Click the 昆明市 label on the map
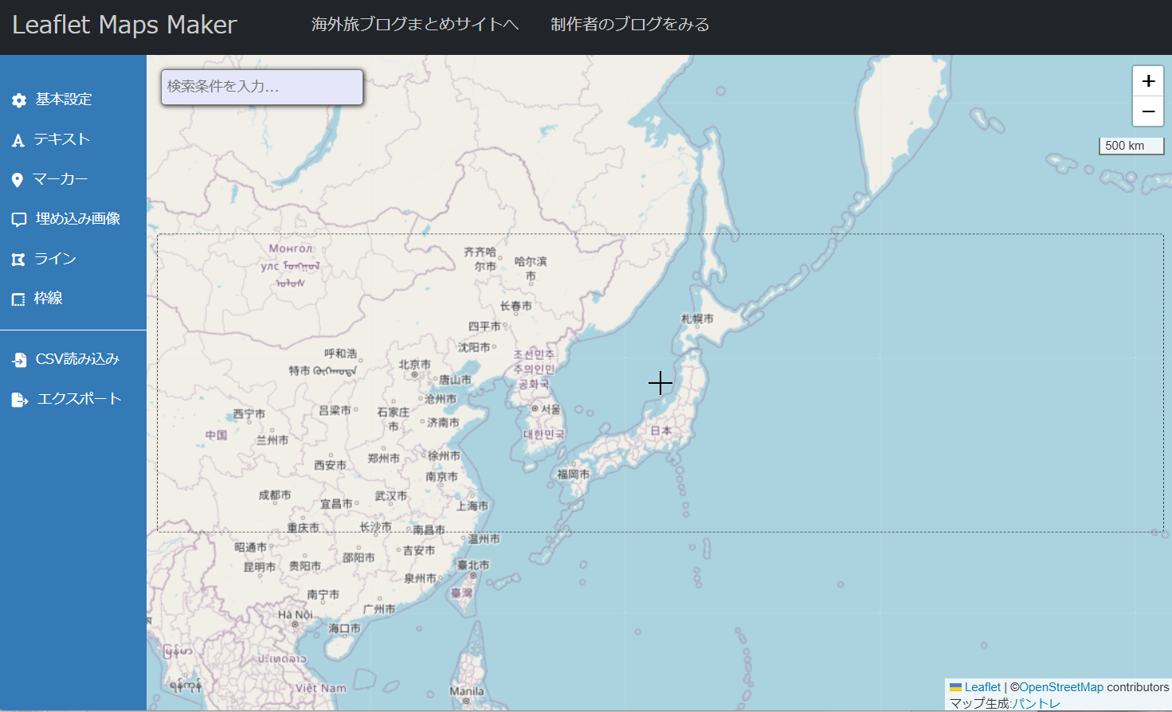The height and width of the screenshot is (712, 1172). click(259, 567)
